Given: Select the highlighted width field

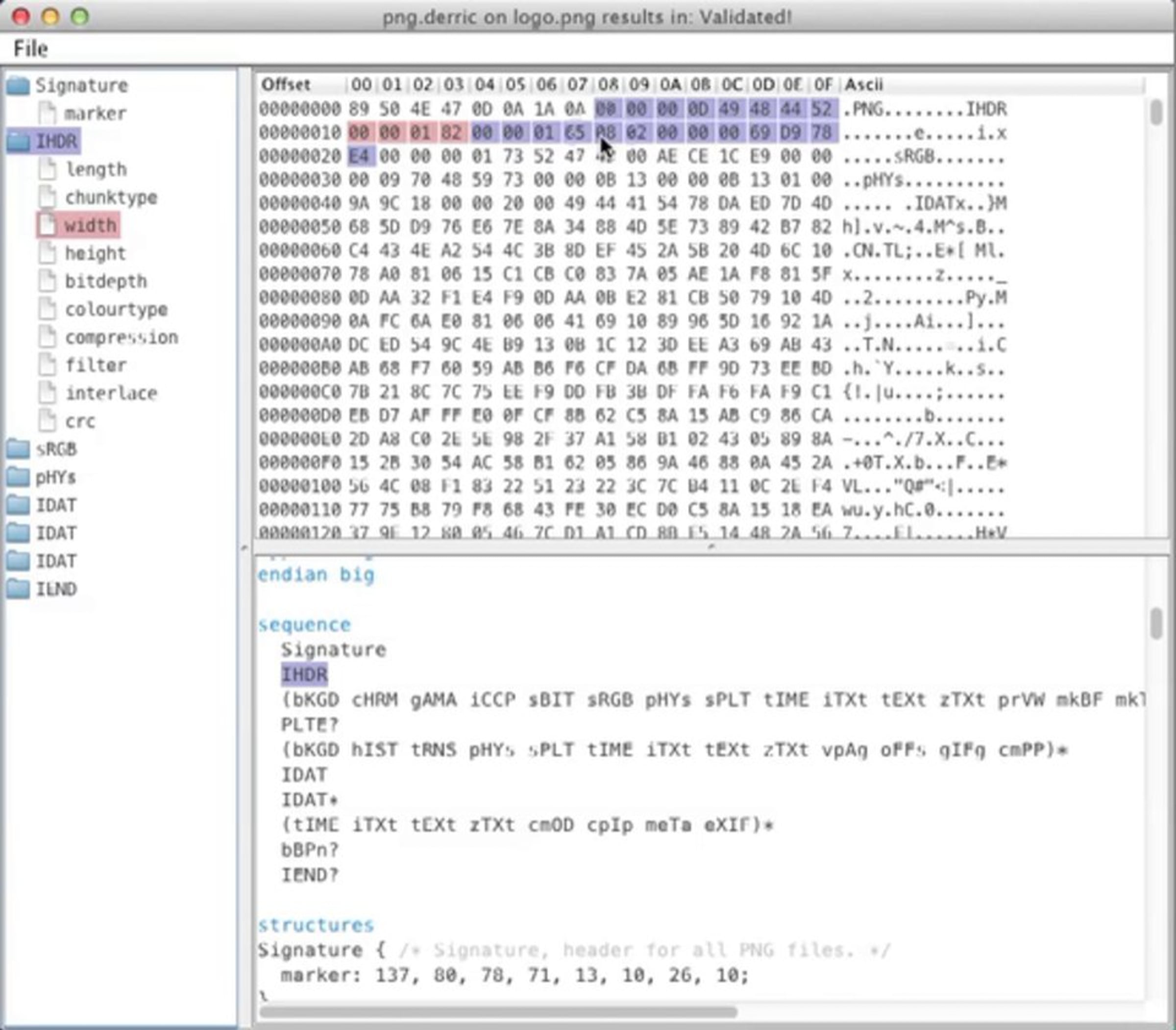Looking at the screenshot, I should pos(90,225).
